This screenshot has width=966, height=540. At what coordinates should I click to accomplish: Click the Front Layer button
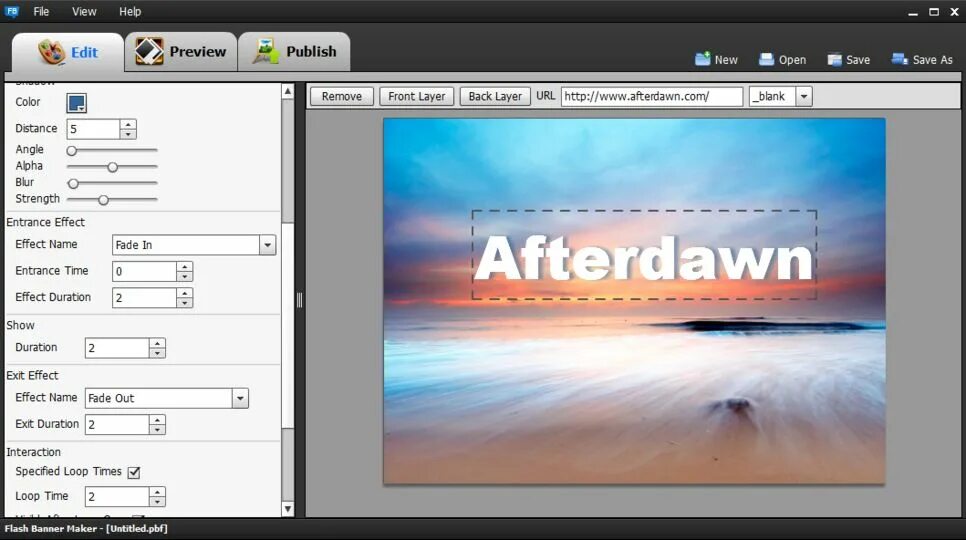(416, 96)
